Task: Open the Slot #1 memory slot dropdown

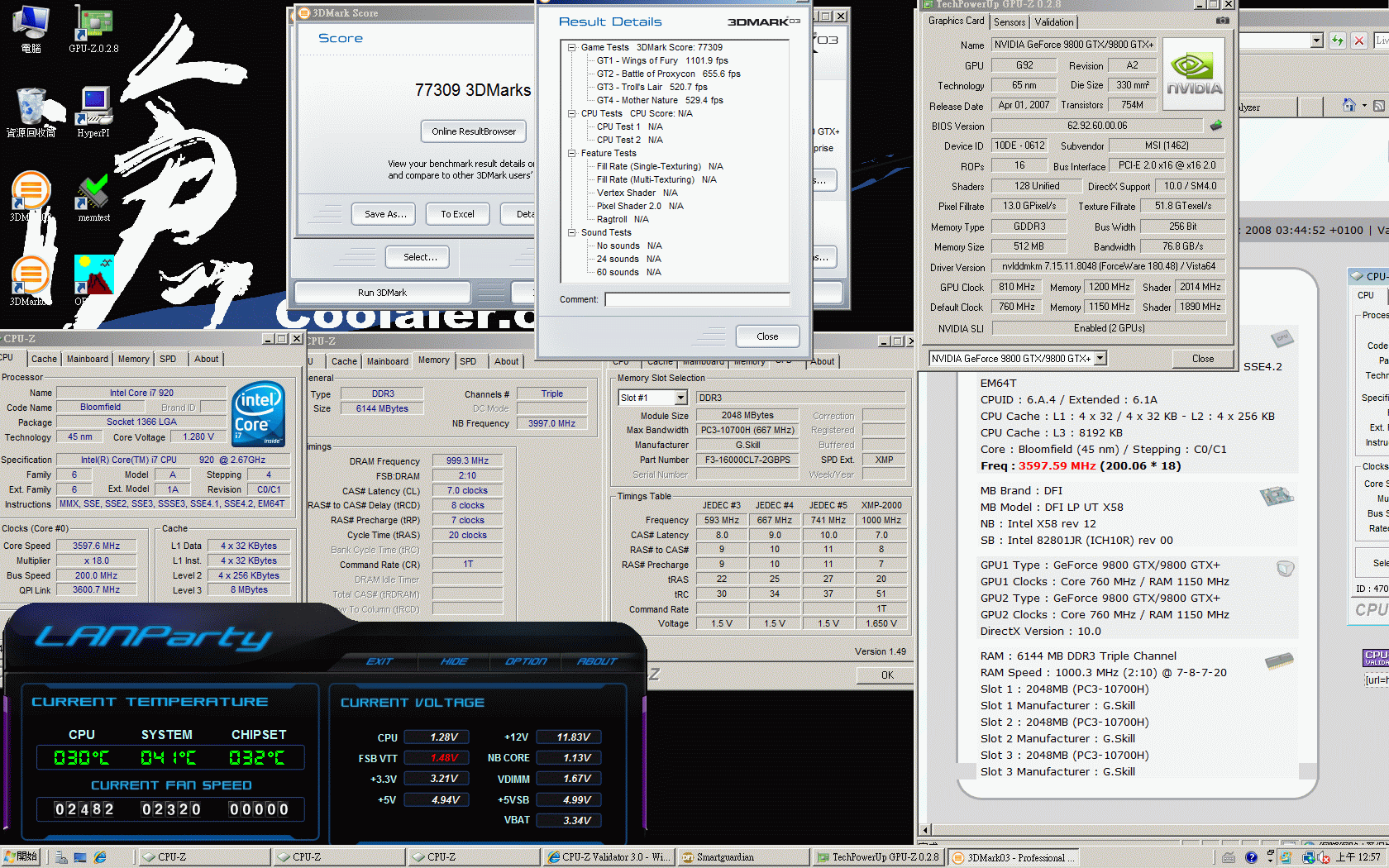Action: tap(680, 398)
